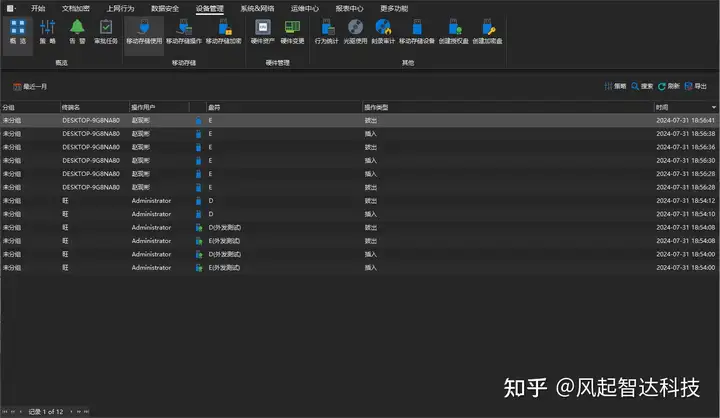Select the row timestamped 2024-07-31 18:54:10
Image resolution: width=720 pixels, height=418 pixels.
click(360, 214)
